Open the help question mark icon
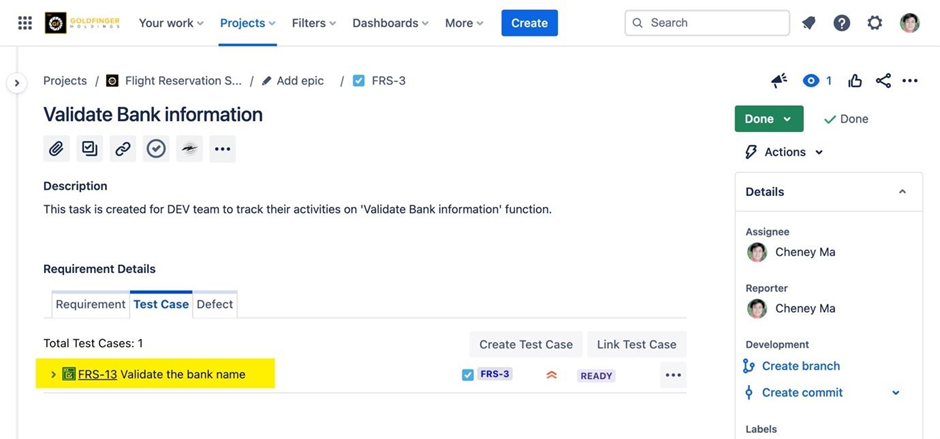The image size is (940, 439). 842,23
